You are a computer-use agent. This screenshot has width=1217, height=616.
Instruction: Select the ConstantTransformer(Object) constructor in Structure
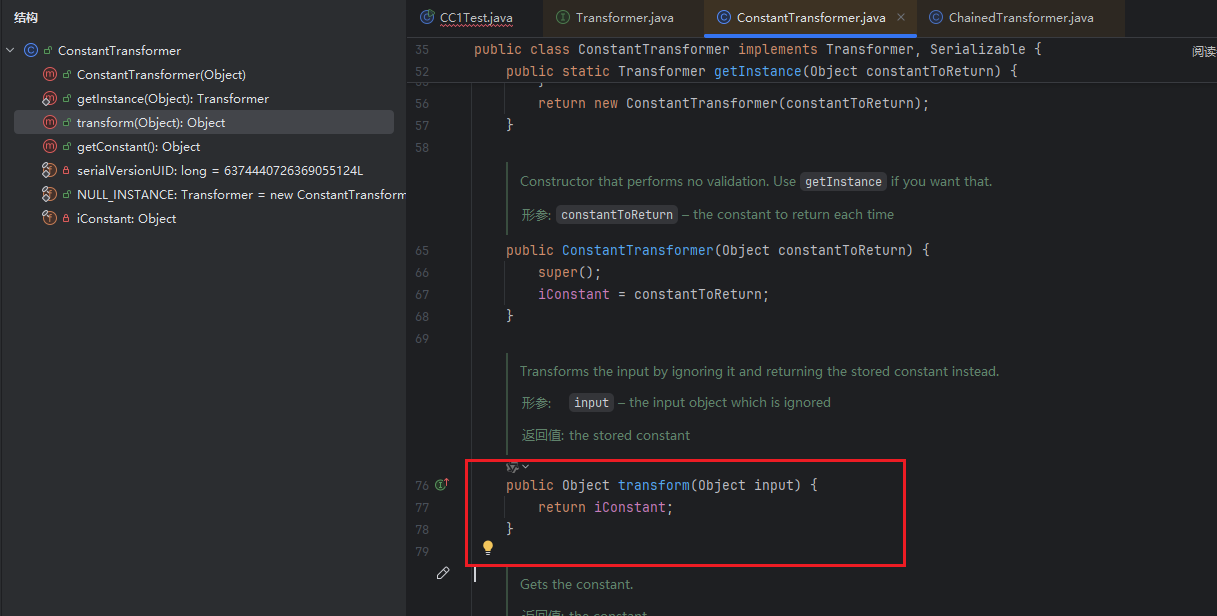pyautogui.click(x=161, y=74)
